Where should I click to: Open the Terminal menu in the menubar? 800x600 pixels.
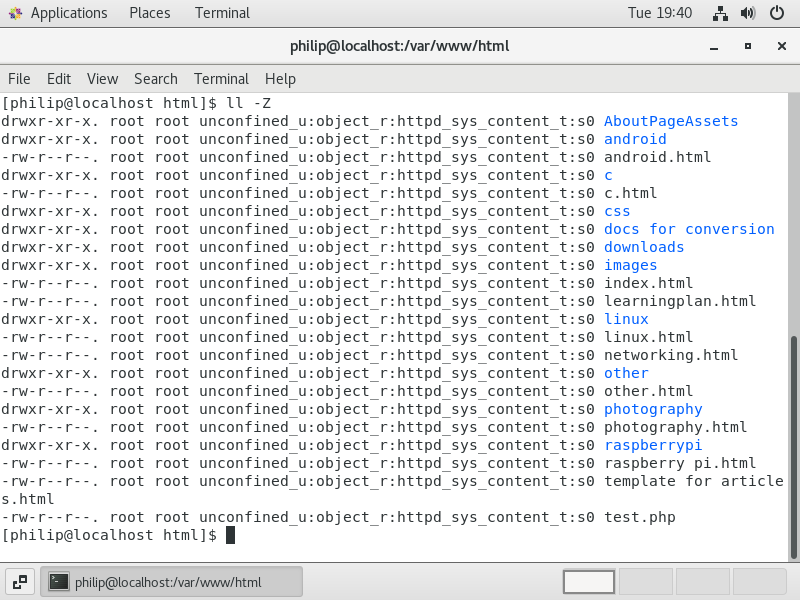(221, 79)
